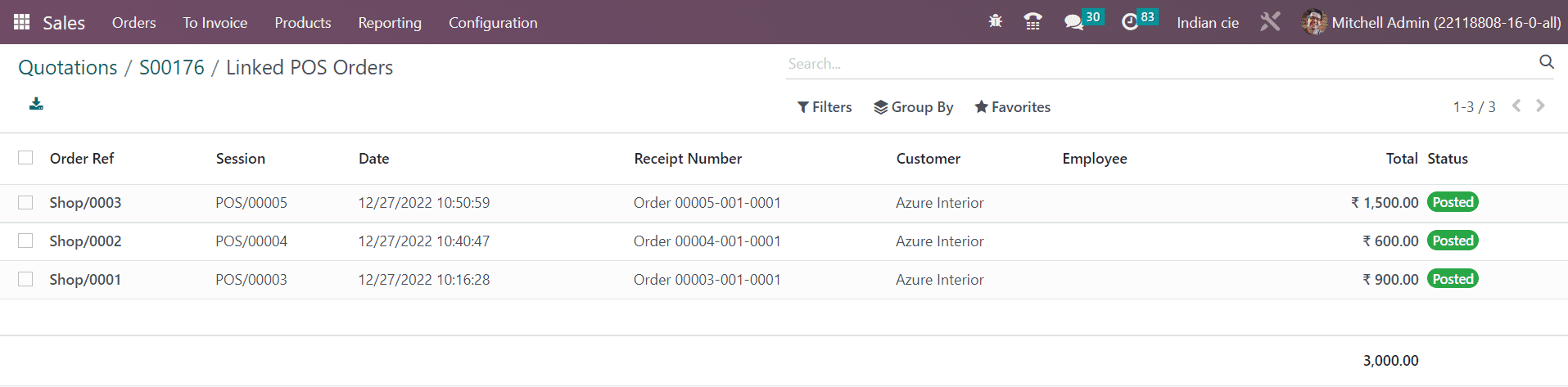Expand the Favorites dropdown

point(1013,107)
